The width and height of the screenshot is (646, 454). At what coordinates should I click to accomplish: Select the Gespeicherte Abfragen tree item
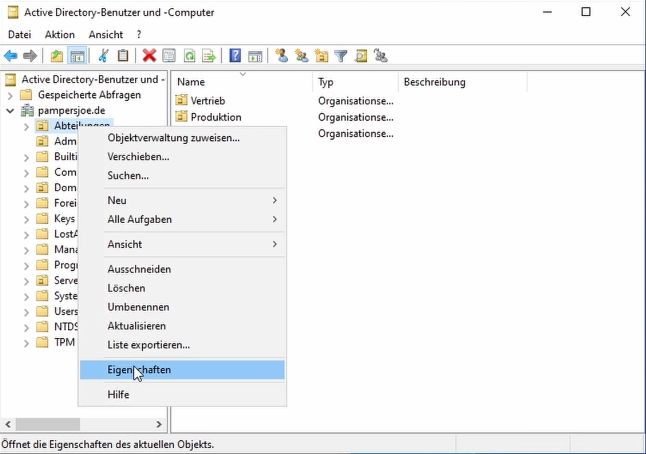[89, 95]
